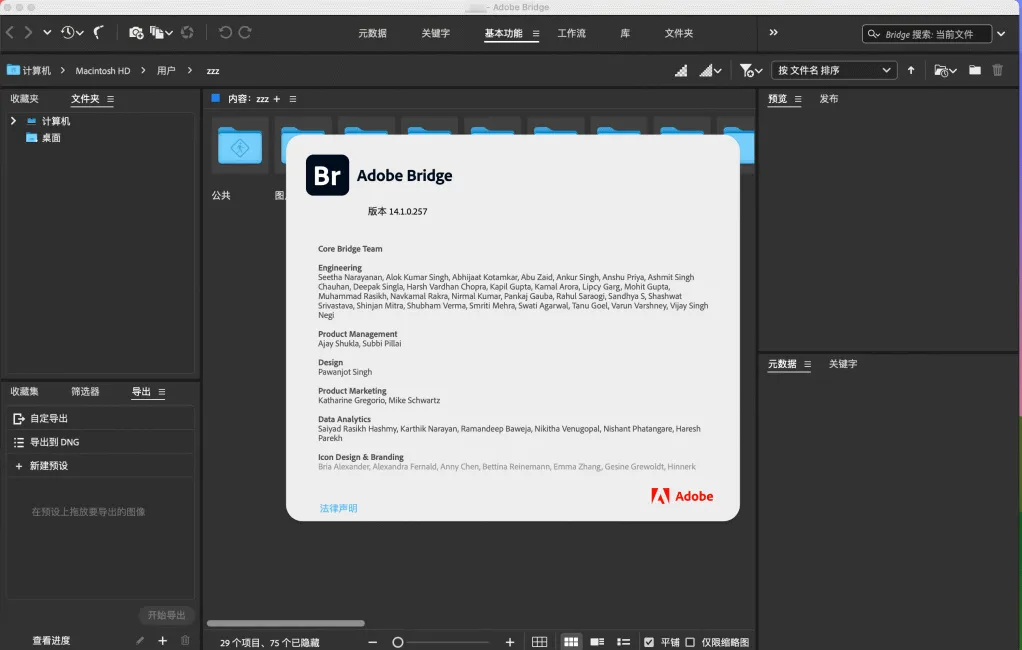Screen dimensions: 1022x650
Task: Click the Macintosh HD breadcrumb
Action: coord(103,70)
